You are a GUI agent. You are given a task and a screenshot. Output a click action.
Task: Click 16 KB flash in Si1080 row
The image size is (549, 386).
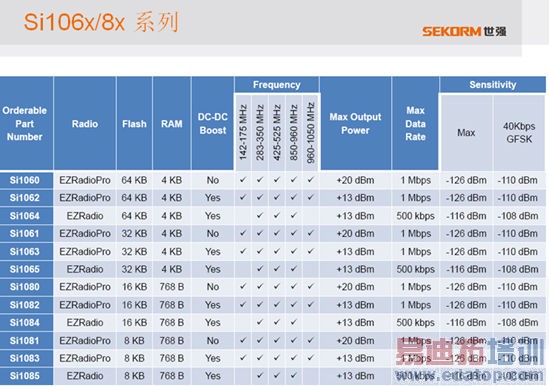click(x=134, y=287)
